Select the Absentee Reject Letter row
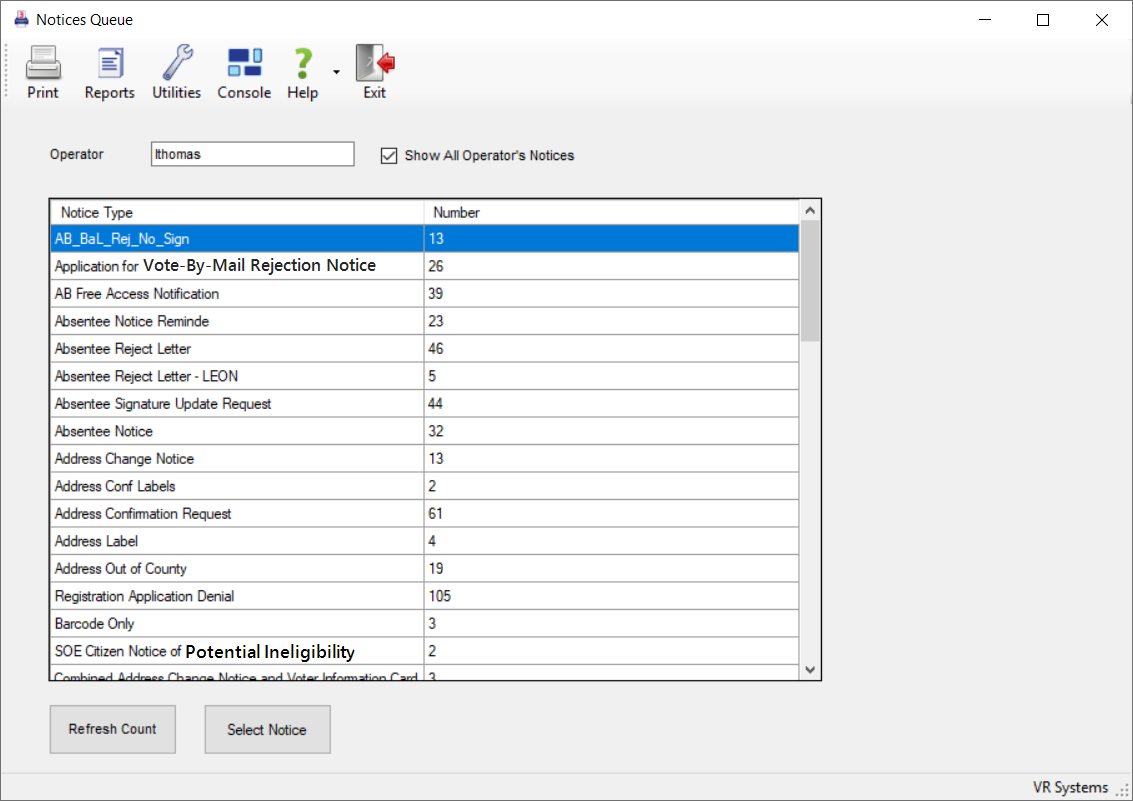The width and height of the screenshot is (1133, 801). [x=236, y=349]
